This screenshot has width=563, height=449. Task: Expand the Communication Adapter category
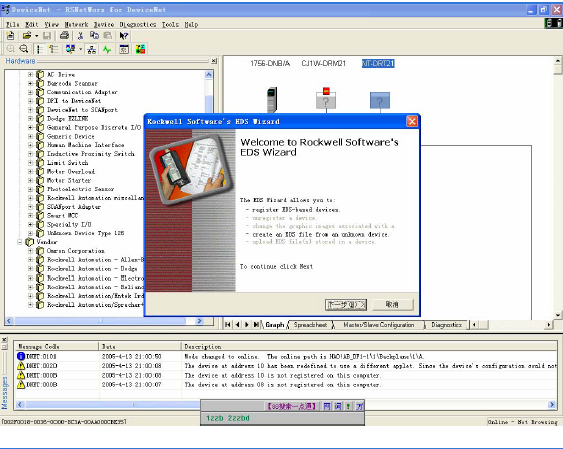click(x=31, y=92)
